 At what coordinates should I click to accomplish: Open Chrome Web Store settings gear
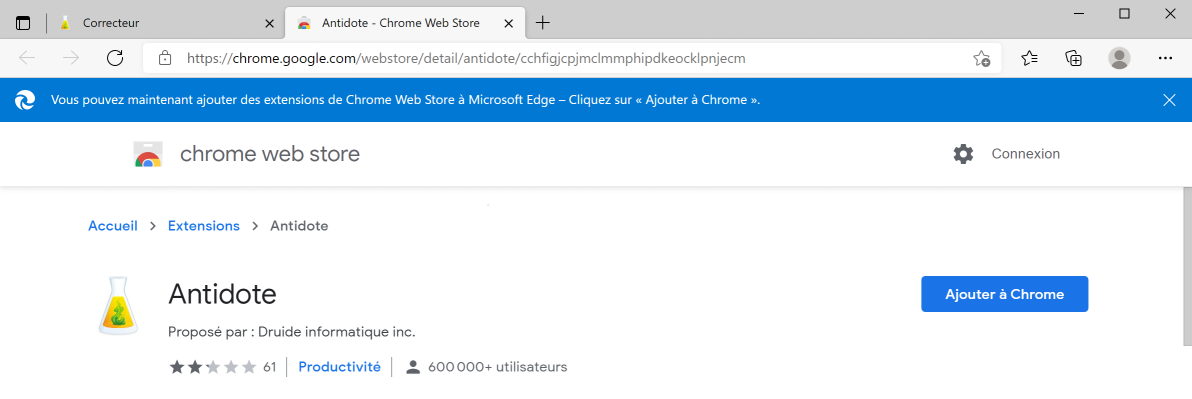click(963, 154)
